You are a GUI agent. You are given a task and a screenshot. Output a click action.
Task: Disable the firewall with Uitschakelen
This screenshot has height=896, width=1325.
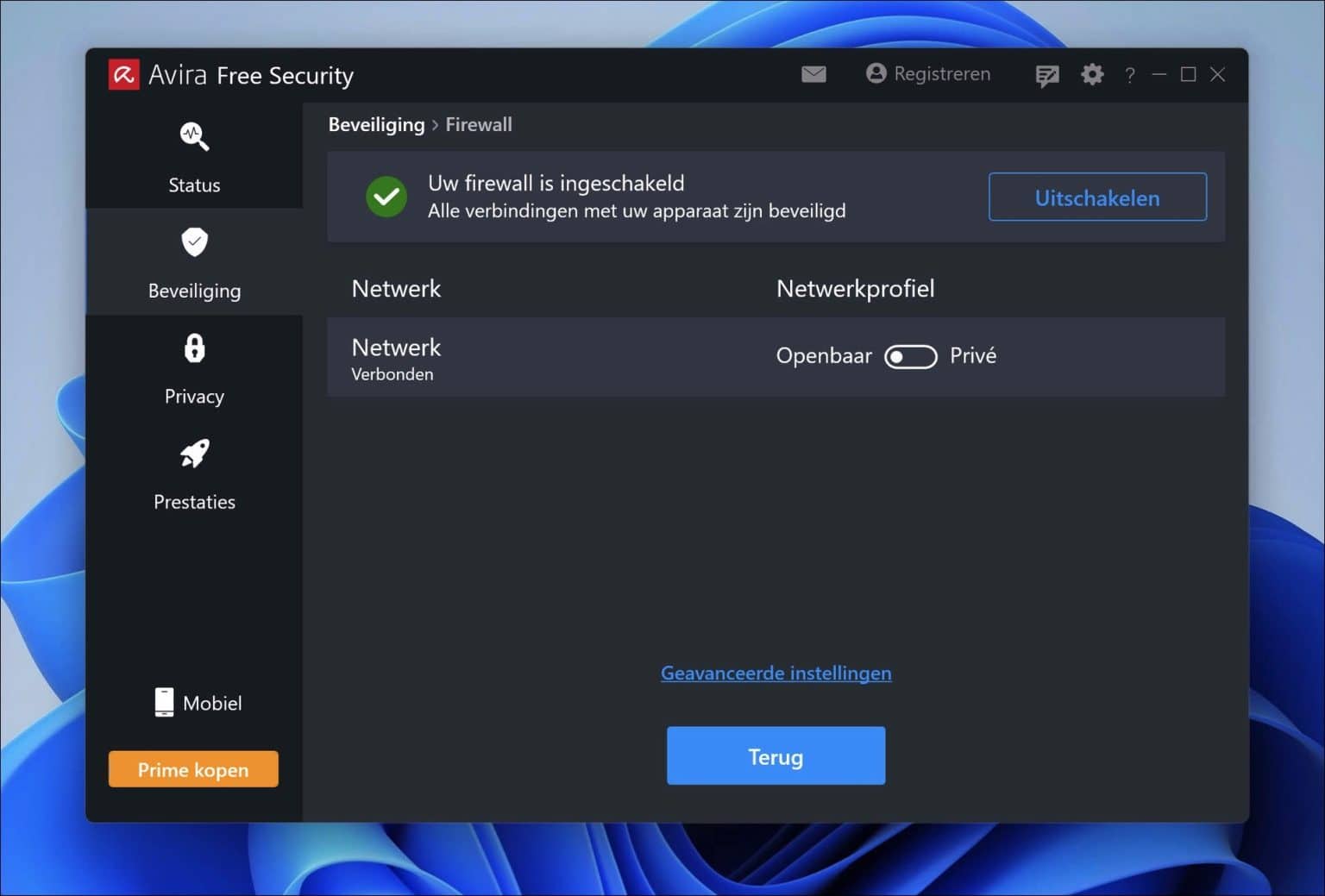tap(1096, 197)
